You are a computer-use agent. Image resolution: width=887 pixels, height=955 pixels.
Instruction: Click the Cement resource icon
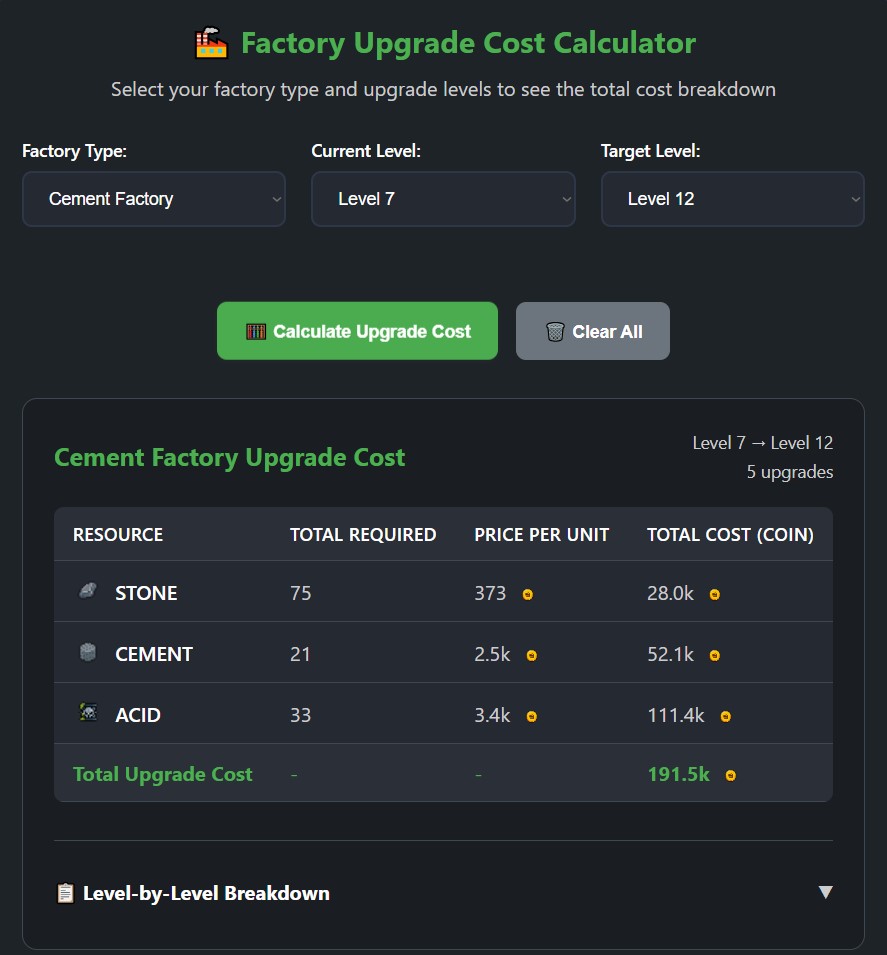tap(88, 653)
